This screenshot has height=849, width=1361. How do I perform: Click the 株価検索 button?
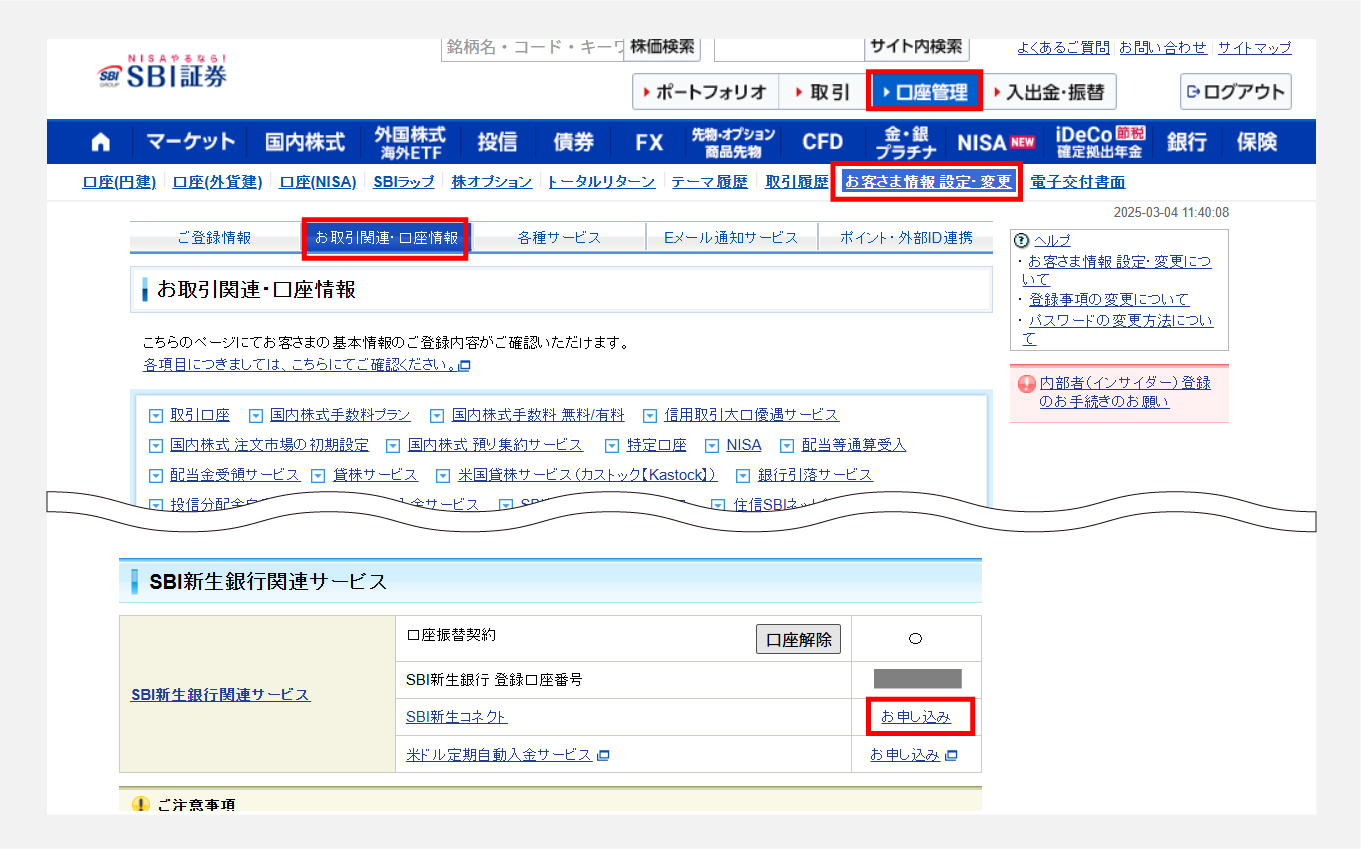[x=663, y=49]
